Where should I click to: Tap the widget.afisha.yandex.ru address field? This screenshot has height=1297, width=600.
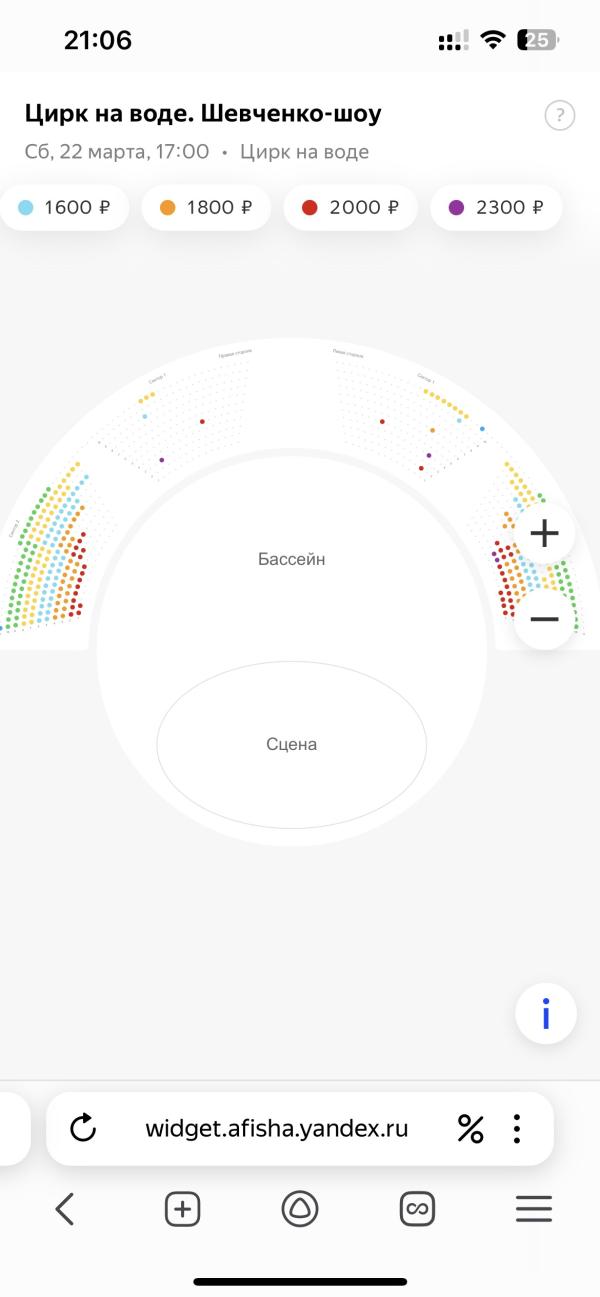[x=277, y=1129]
